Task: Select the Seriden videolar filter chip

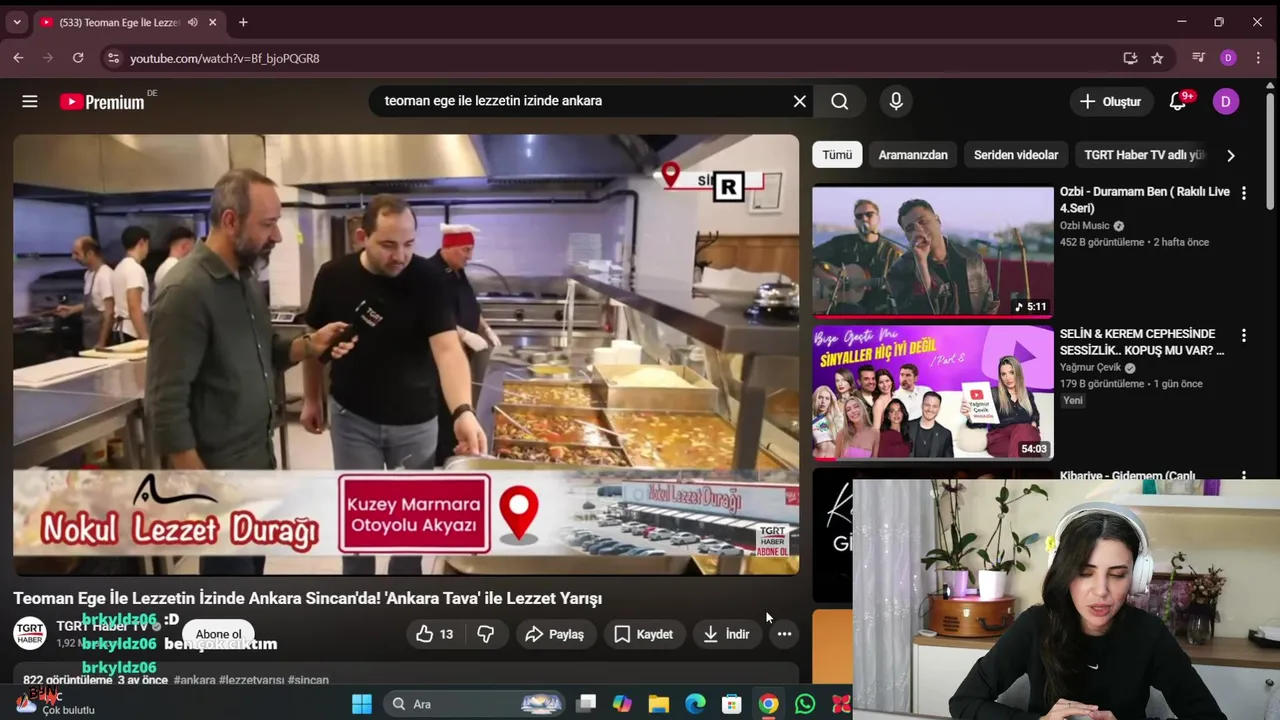Action: tap(1016, 155)
